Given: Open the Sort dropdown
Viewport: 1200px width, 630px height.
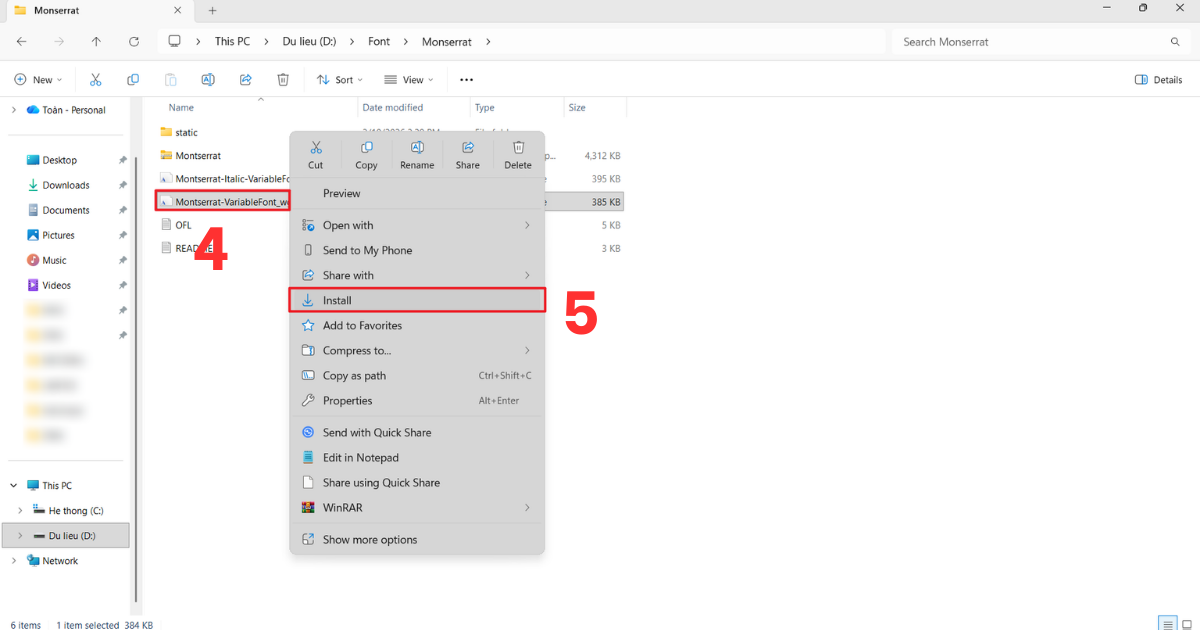Looking at the screenshot, I should pyautogui.click(x=340, y=79).
